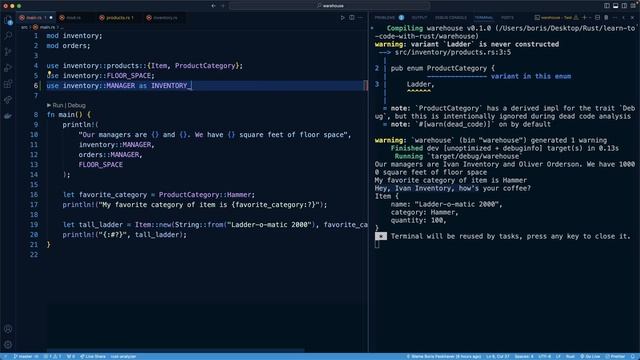Split the editor to the right
640x360 pixels.
click(352, 18)
